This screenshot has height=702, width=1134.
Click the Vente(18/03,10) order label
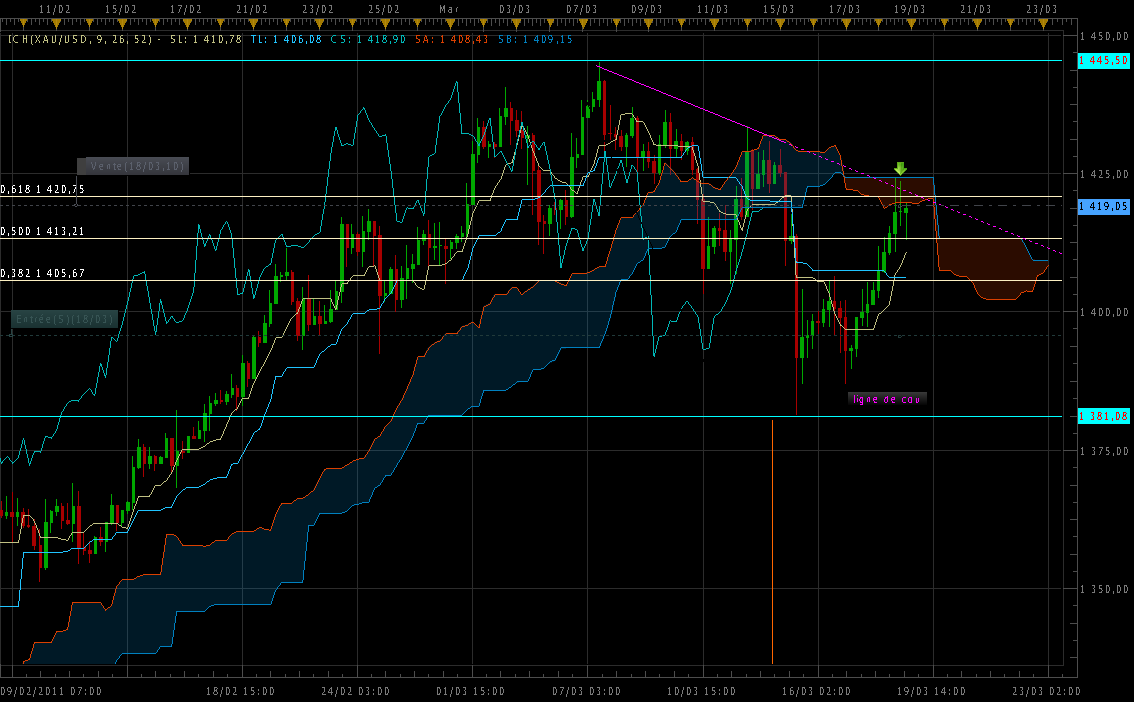134,166
